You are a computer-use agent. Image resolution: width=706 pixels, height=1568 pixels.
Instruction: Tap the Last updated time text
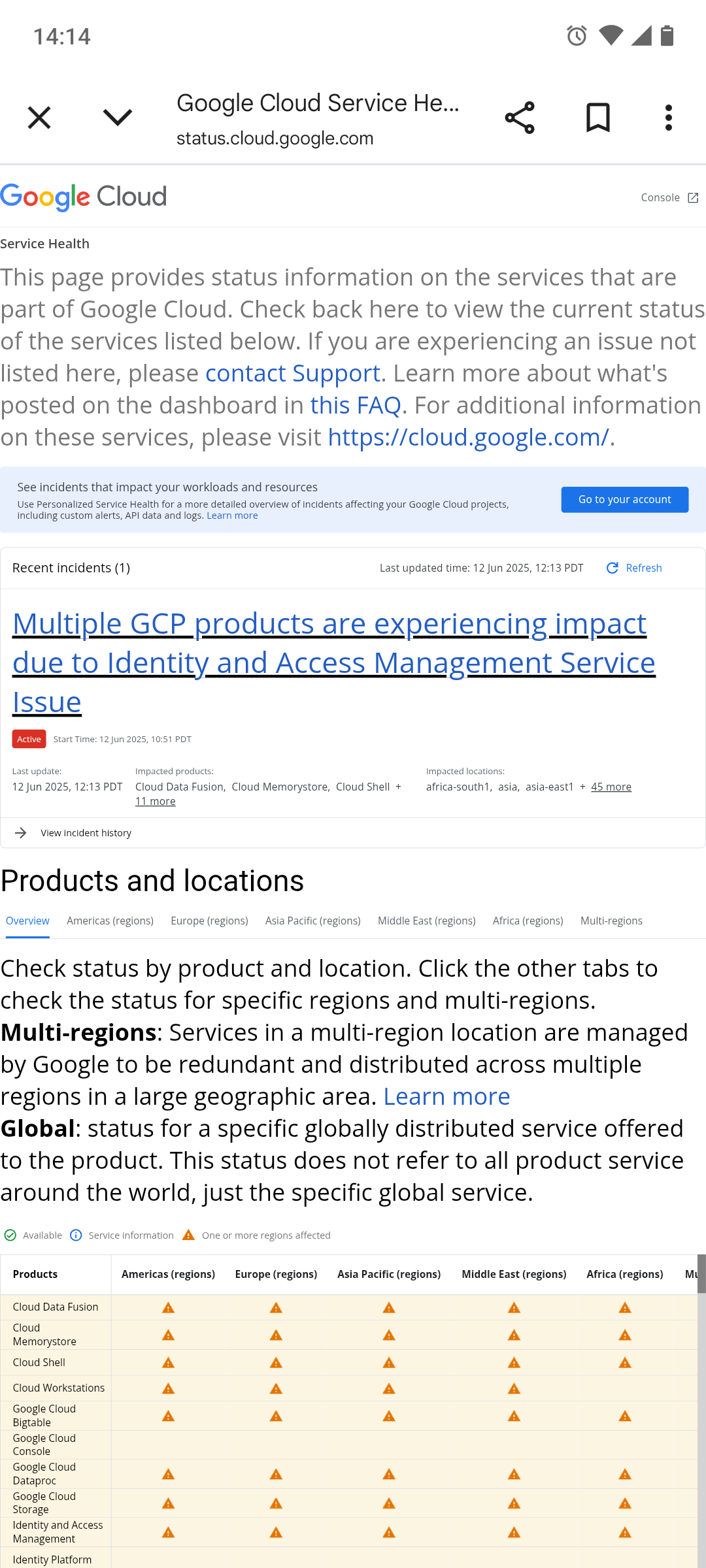481,568
